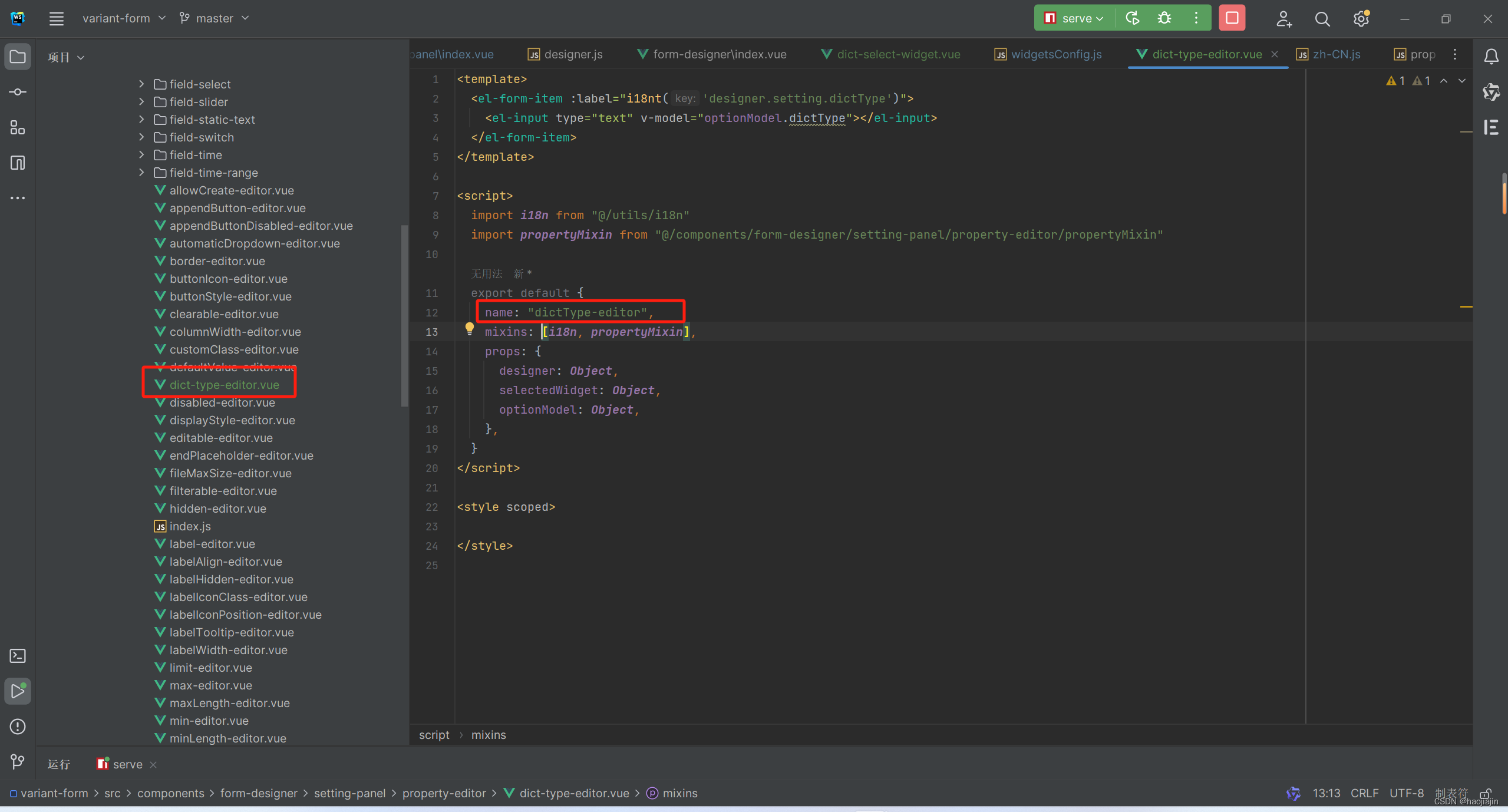Click the lightbulb intention icon
This screenshot has width=1508, height=812.
point(469,328)
